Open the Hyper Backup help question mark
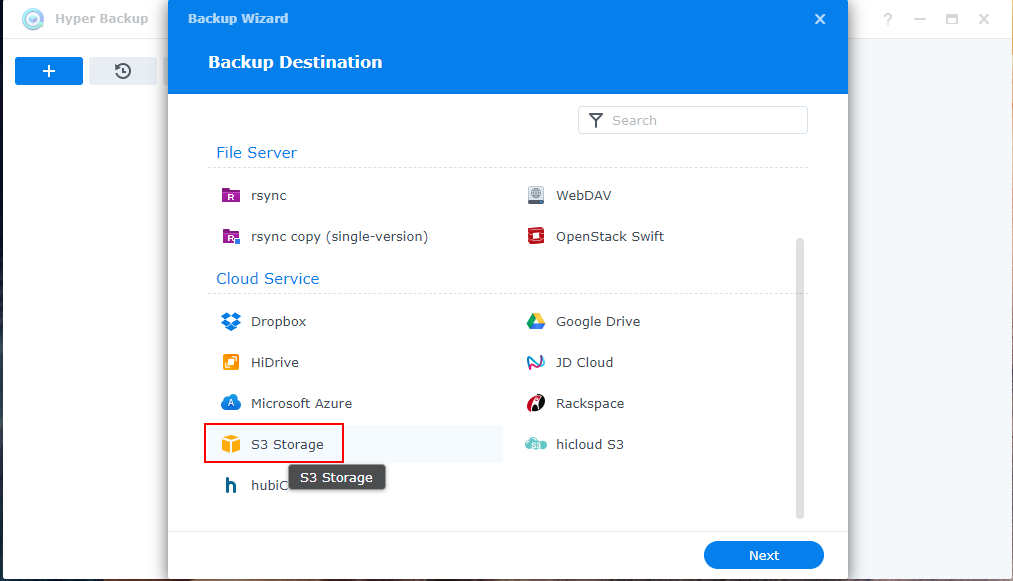 pos(887,19)
